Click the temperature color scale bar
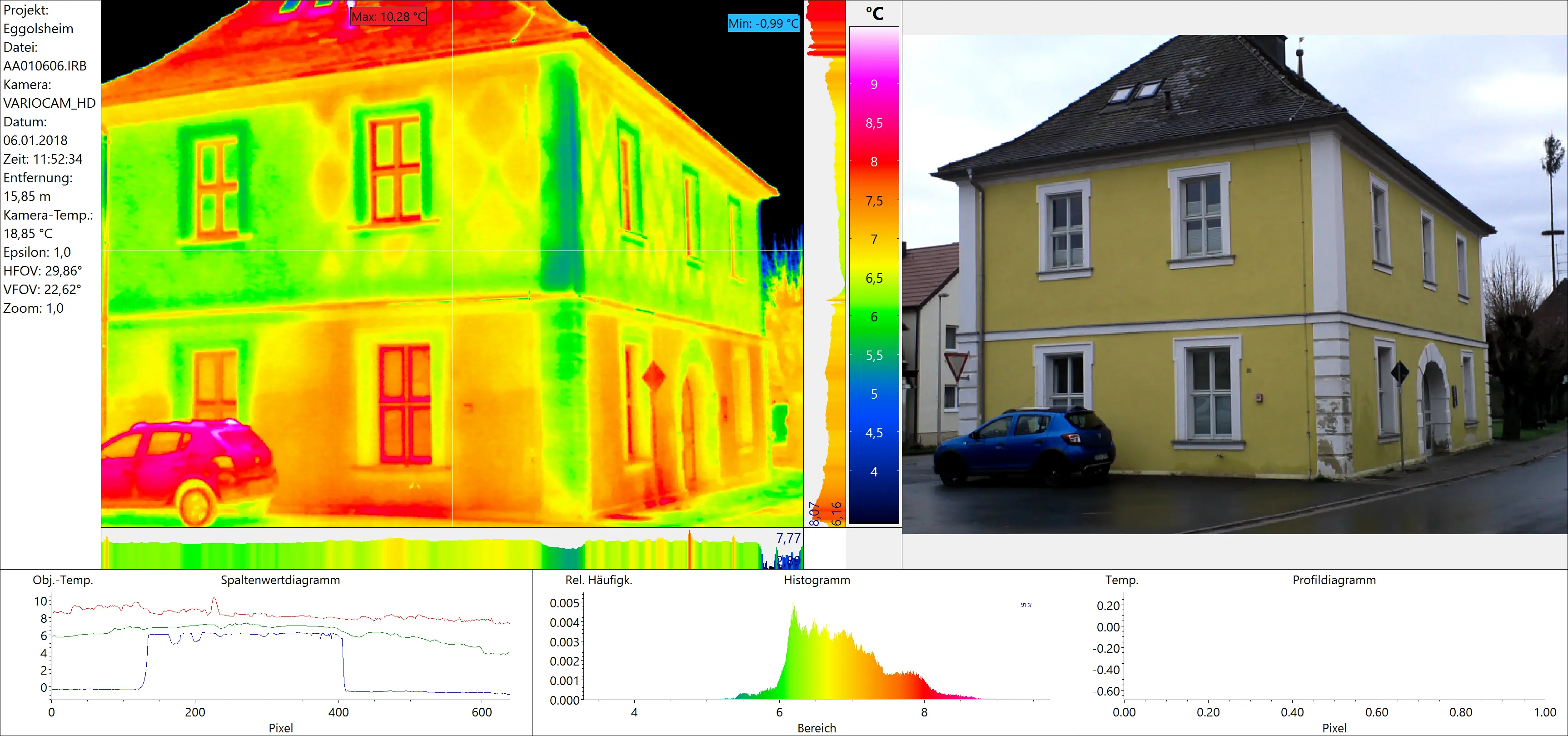1568x736 pixels. pos(874,275)
